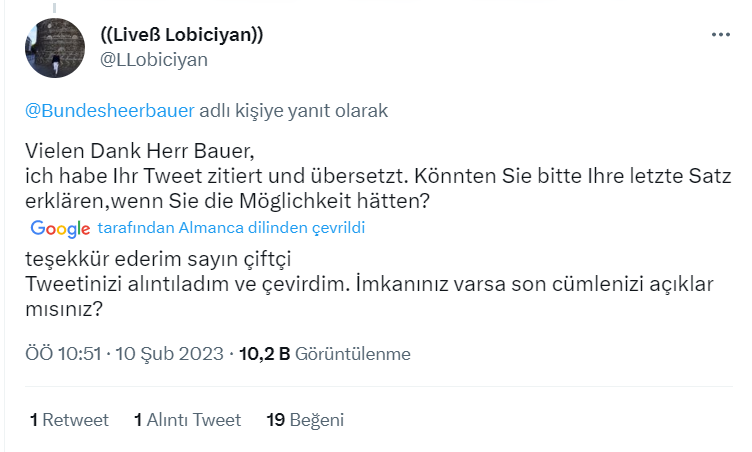Visit the @Bundesheerbauer mention
752x452 pixels.
110,110
